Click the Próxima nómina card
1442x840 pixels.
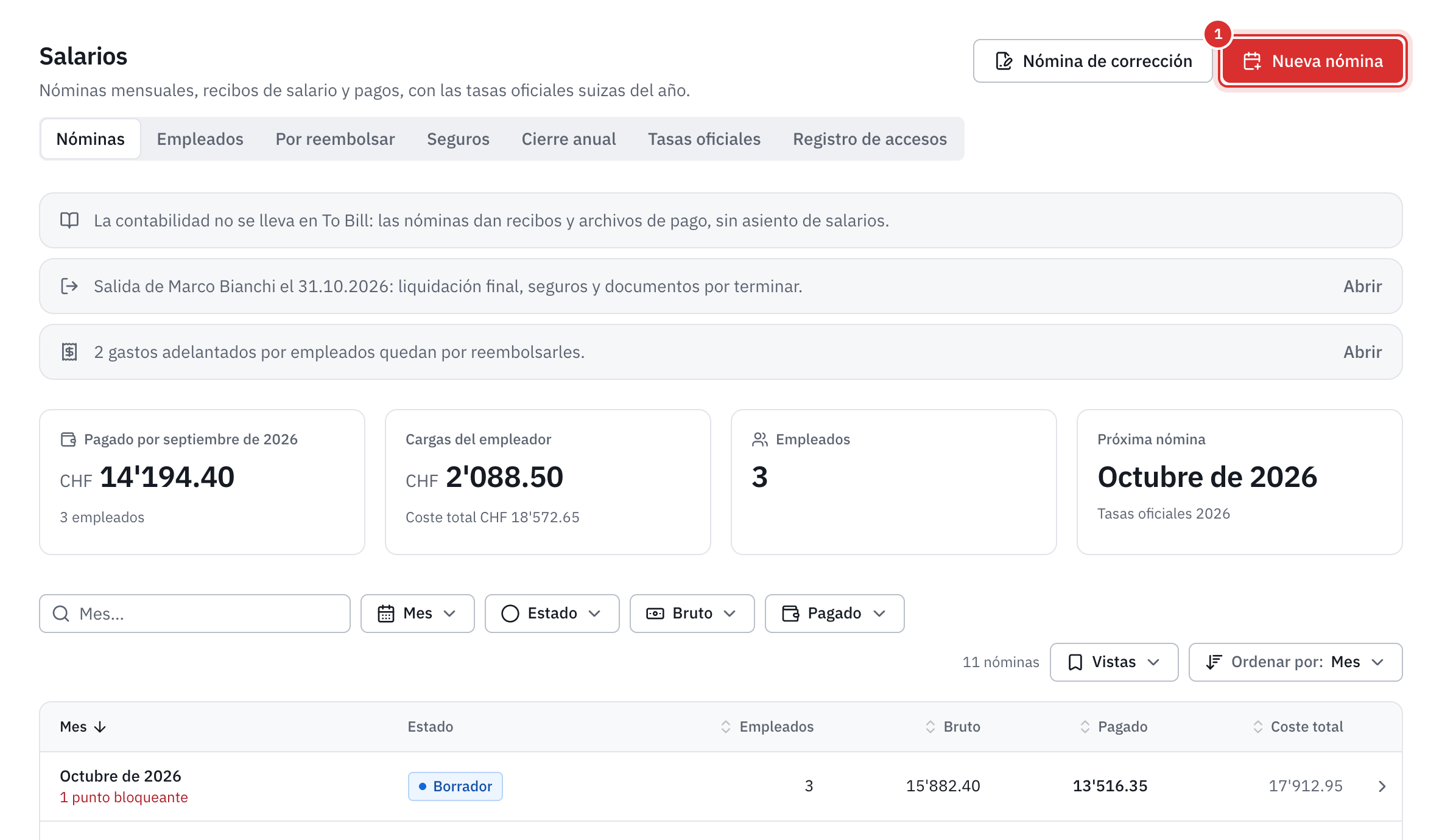(x=1240, y=482)
